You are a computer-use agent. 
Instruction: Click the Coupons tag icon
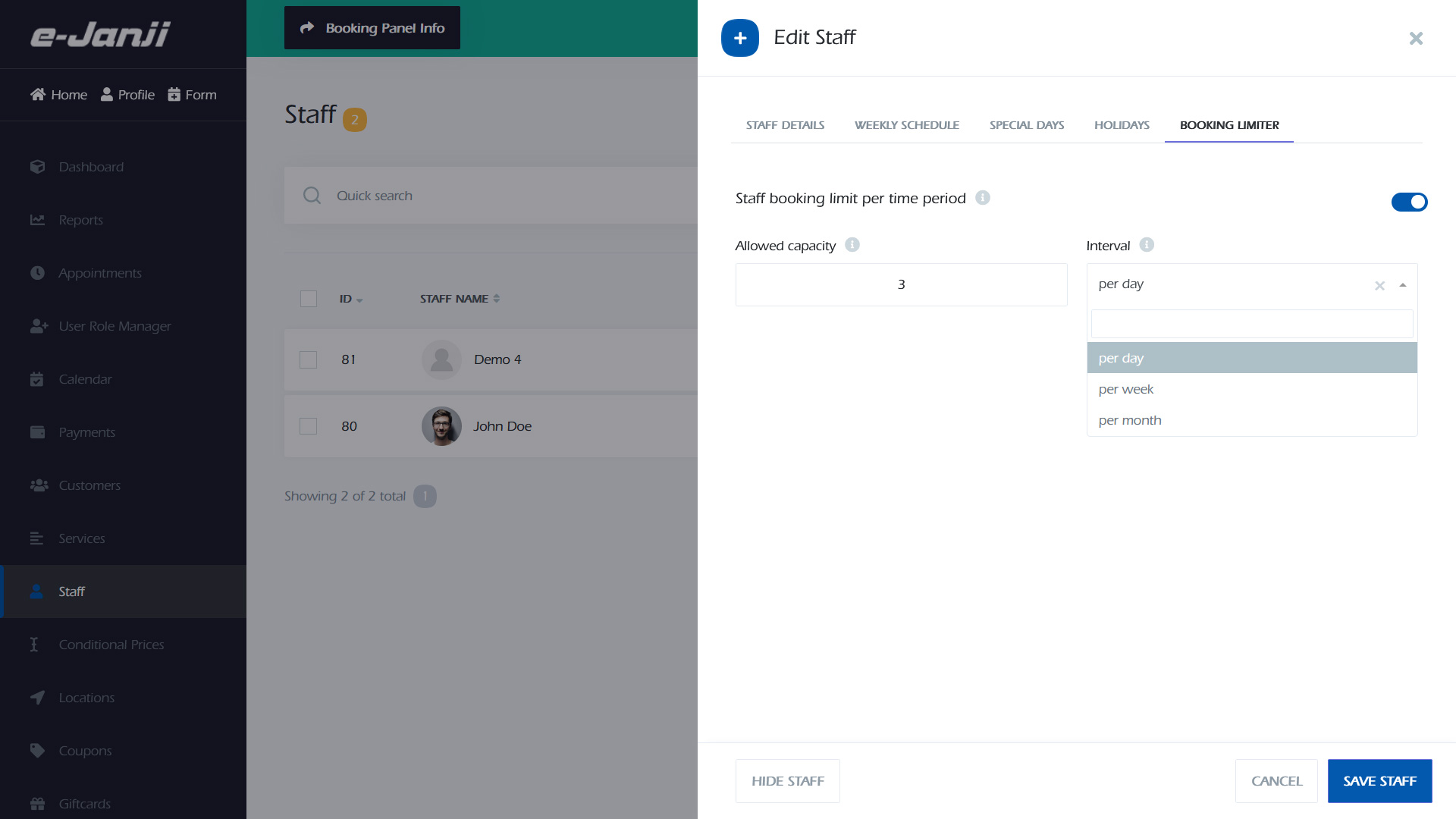37,751
